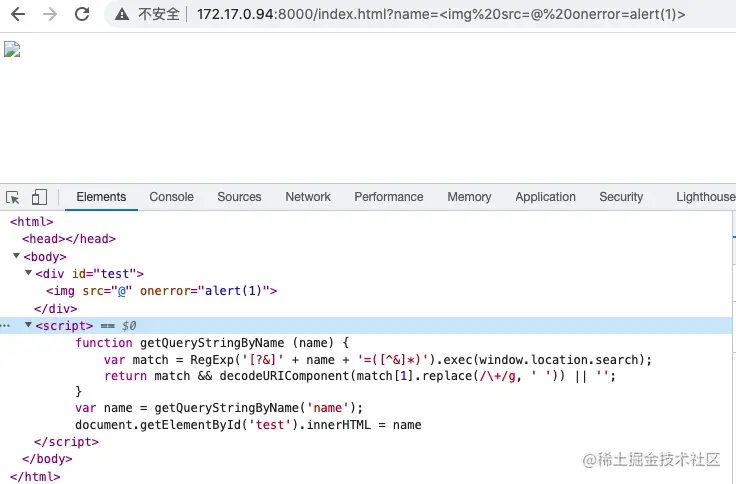Select the <head></head> node
The width and height of the screenshot is (736, 484).
click(69, 239)
